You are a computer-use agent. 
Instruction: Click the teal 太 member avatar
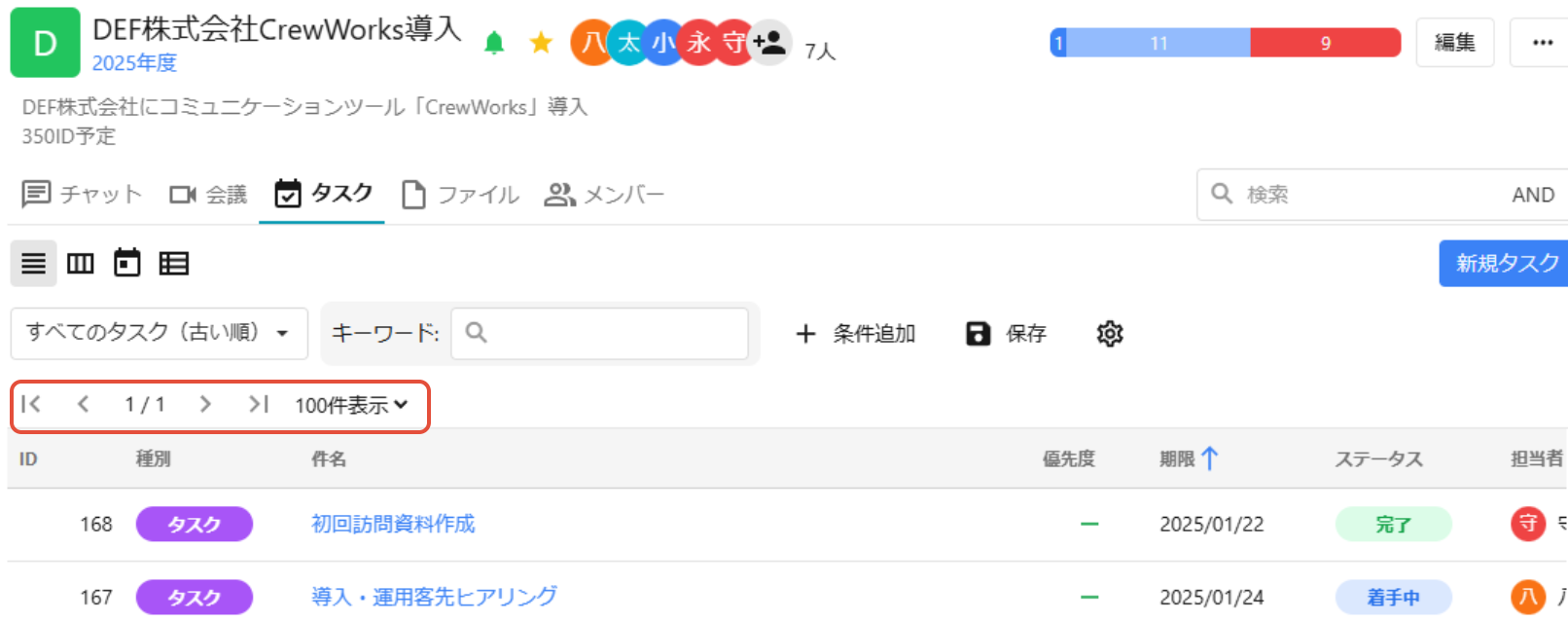click(628, 43)
